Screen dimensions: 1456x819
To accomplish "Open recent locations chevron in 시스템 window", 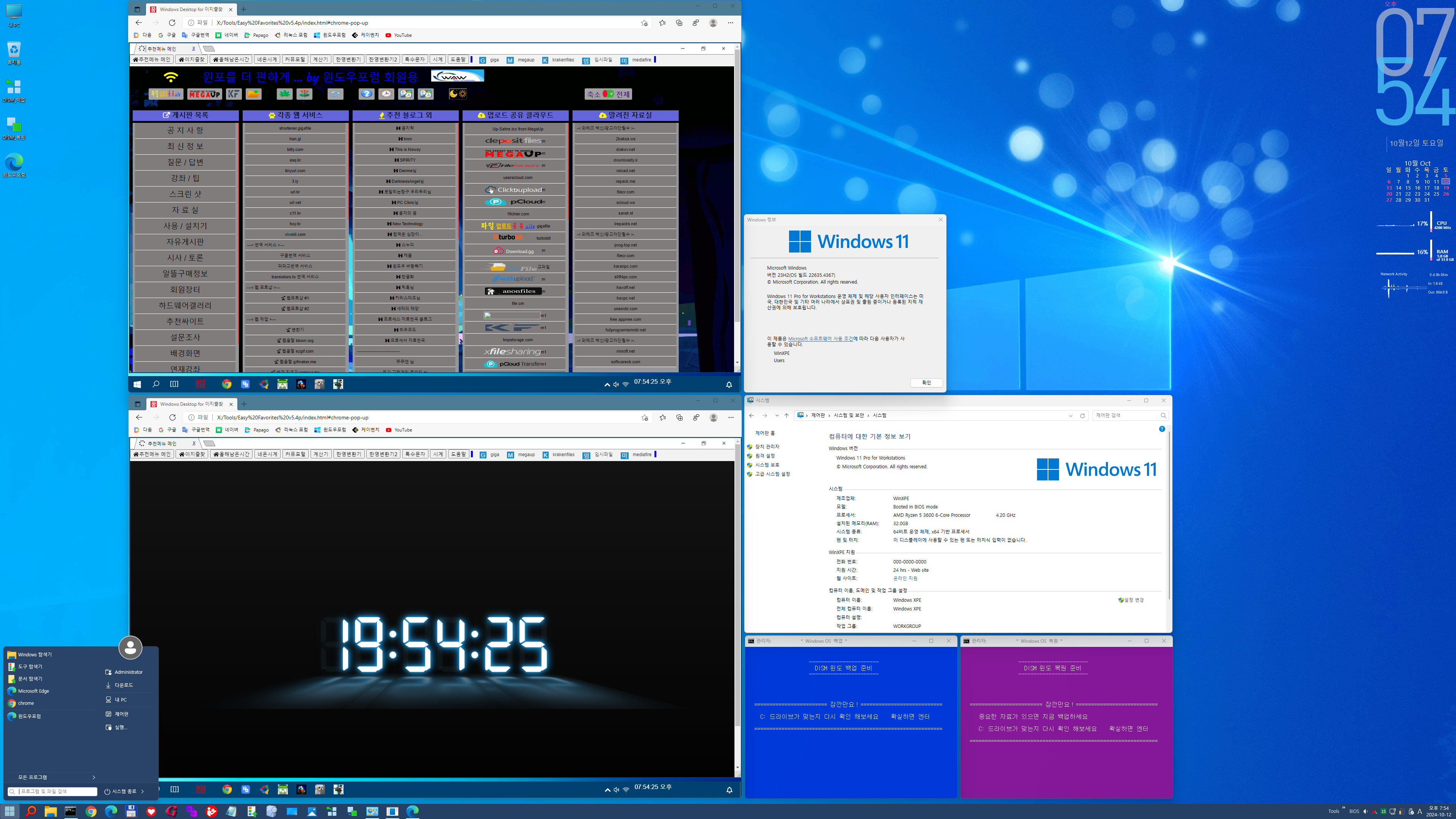I will tap(777, 416).
